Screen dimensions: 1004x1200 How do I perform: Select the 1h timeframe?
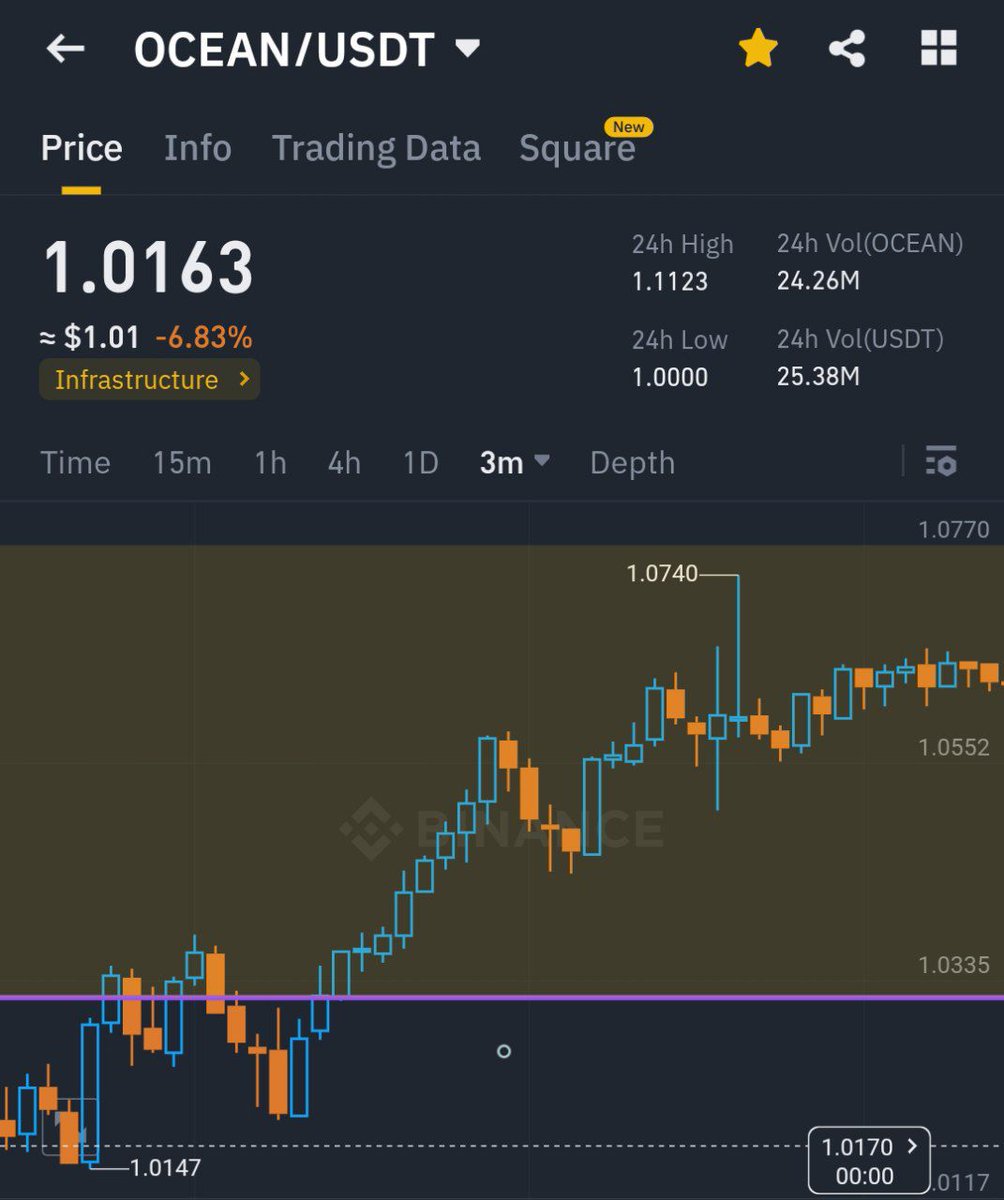(268, 462)
